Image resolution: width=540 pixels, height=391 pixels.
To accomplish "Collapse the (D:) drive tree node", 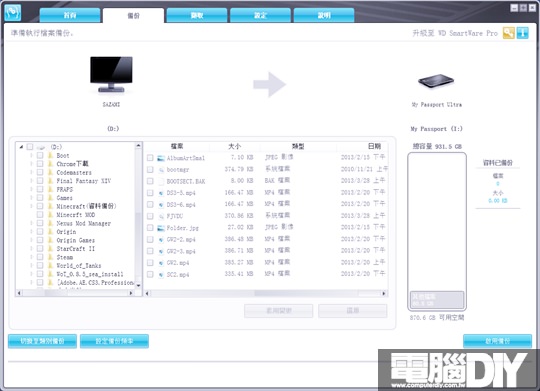I will pyautogui.click(x=21, y=147).
